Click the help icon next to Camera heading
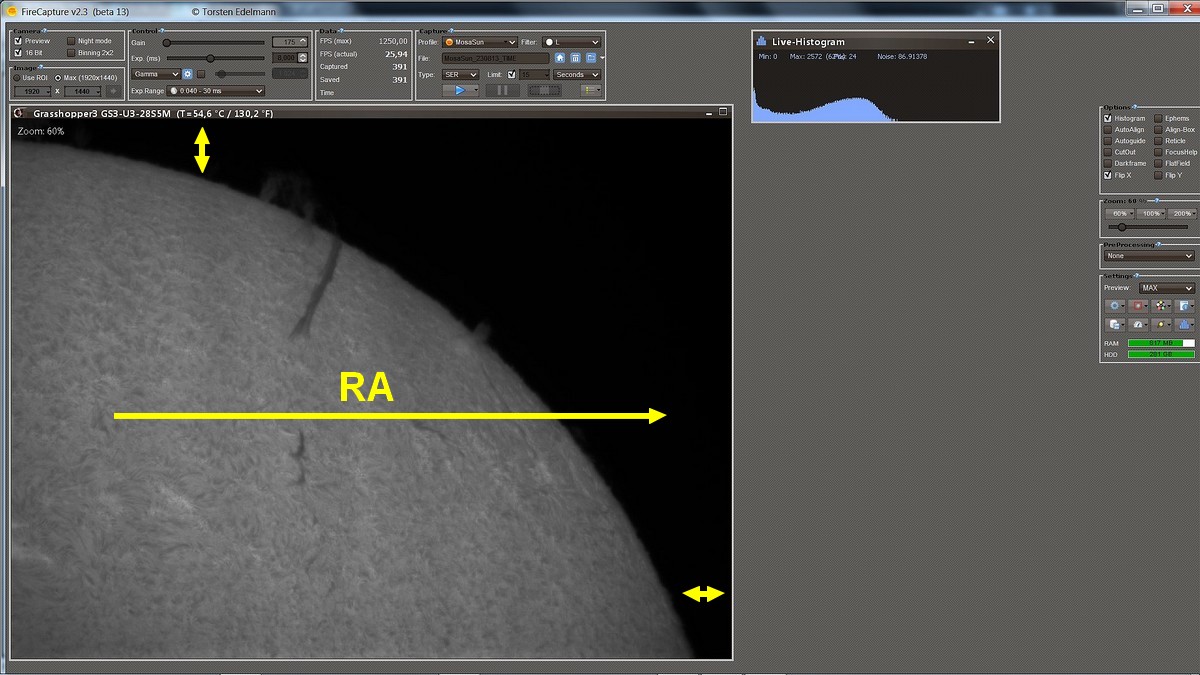This screenshot has width=1200, height=675. tap(43, 31)
